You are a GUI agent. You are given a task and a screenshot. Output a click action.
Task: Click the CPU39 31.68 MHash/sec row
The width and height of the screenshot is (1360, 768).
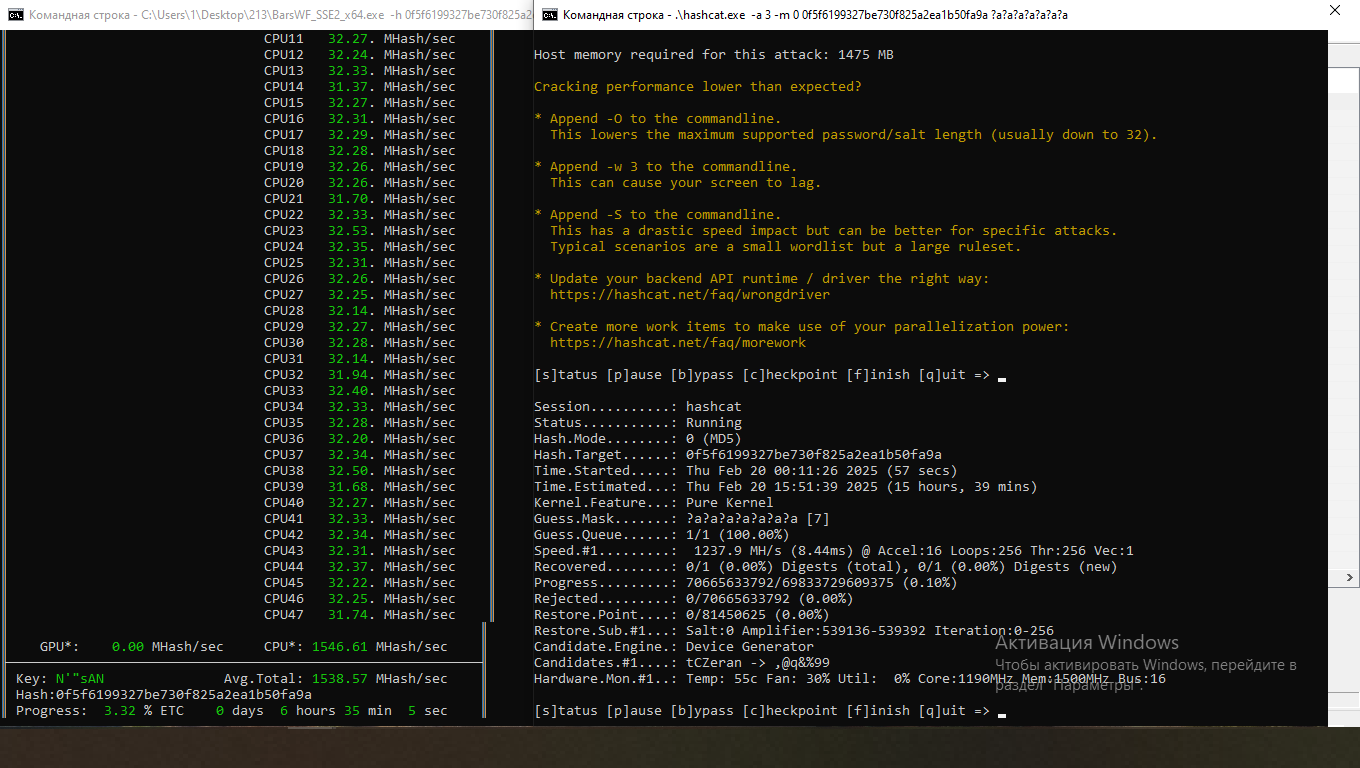[360, 487]
